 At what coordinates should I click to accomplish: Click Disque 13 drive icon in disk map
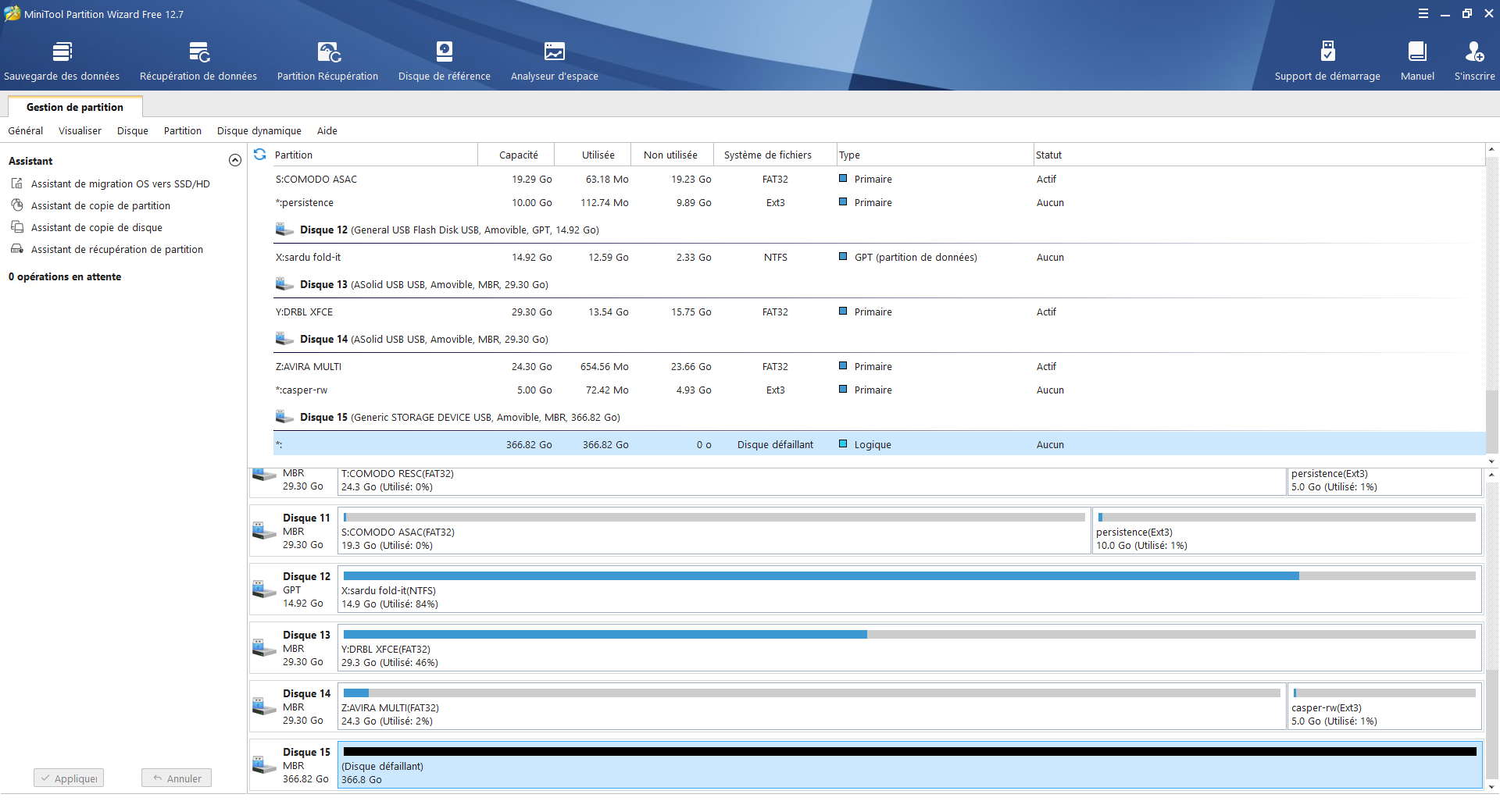pos(264,648)
